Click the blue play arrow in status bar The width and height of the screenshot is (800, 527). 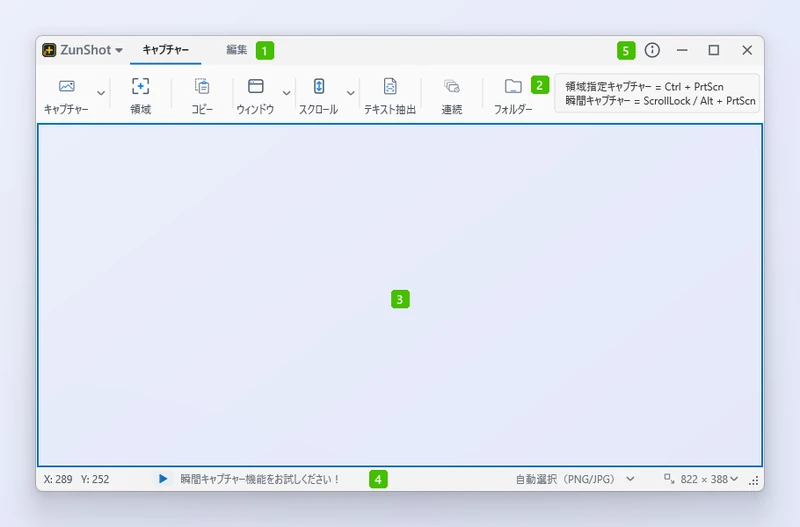click(163, 479)
